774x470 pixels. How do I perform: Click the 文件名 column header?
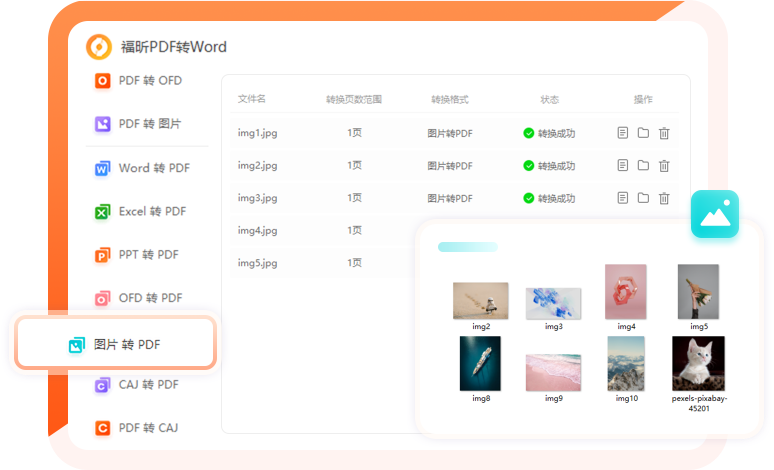tap(252, 100)
